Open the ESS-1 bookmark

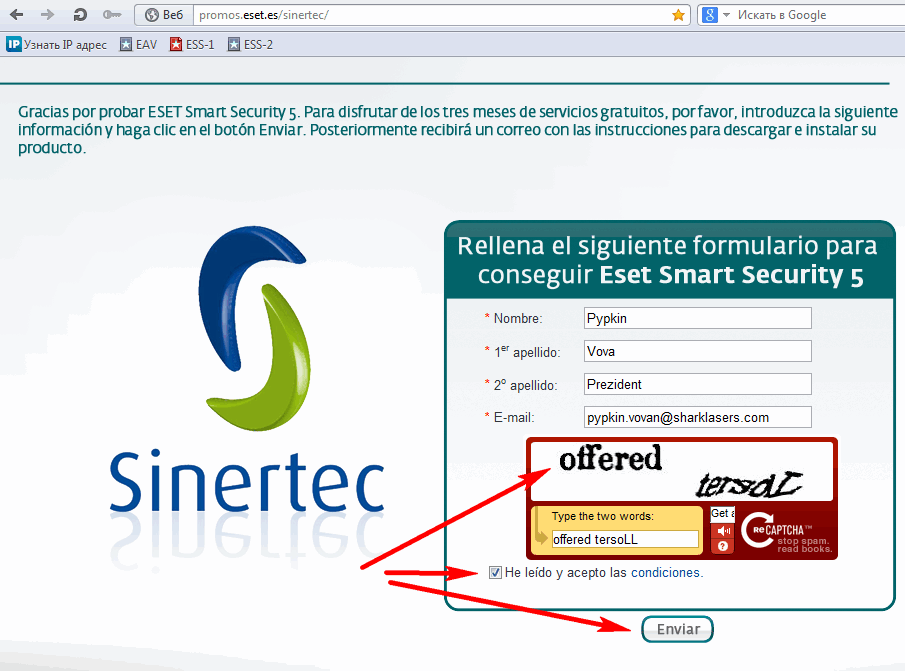(x=192, y=44)
